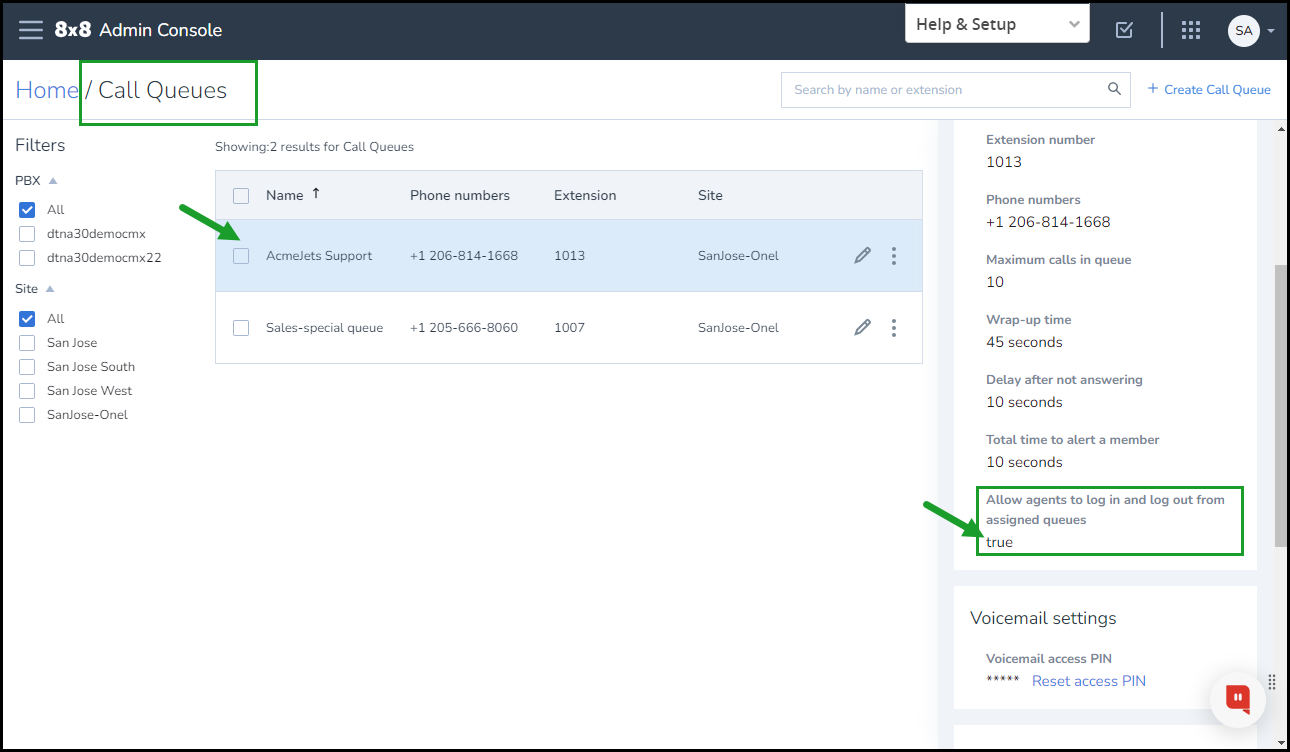
Task: Click the Filters heading
Action: pyautogui.click(x=40, y=145)
